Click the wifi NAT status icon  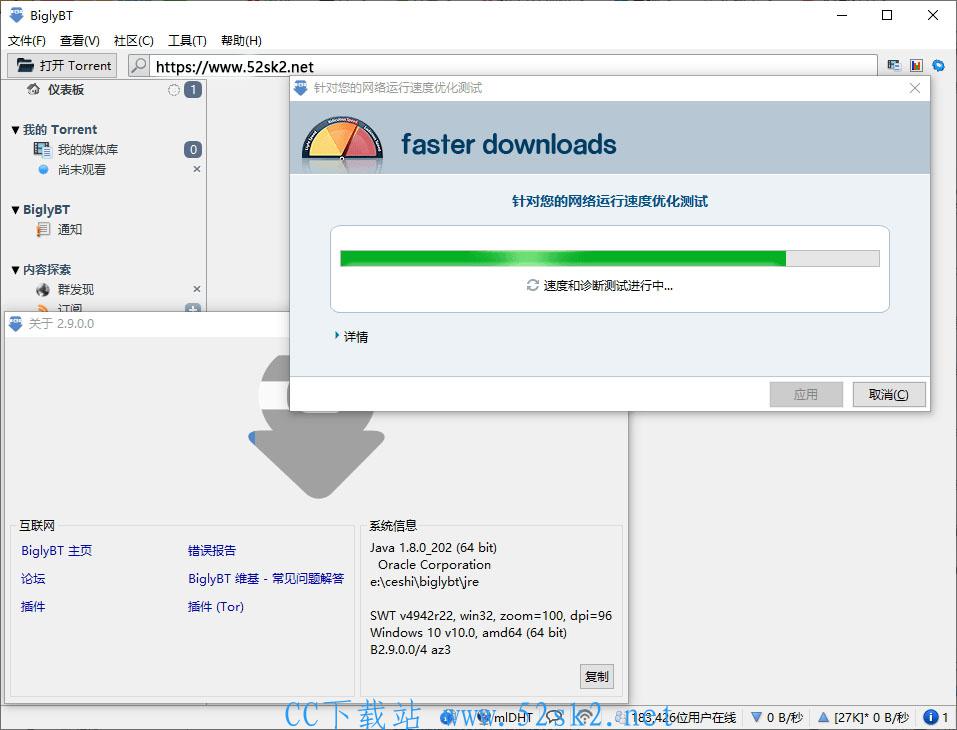[x=585, y=717]
